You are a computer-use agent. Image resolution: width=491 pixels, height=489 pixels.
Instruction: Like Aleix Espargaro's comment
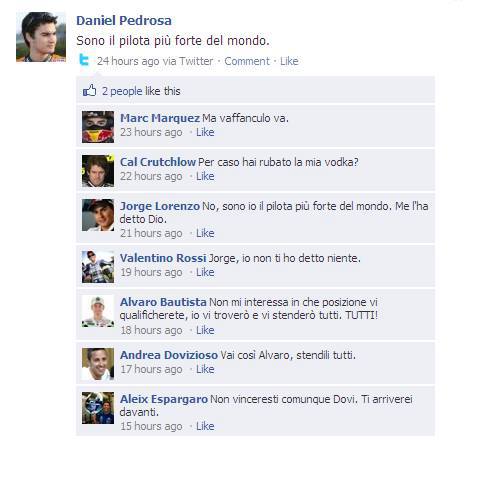pyautogui.click(x=205, y=426)
